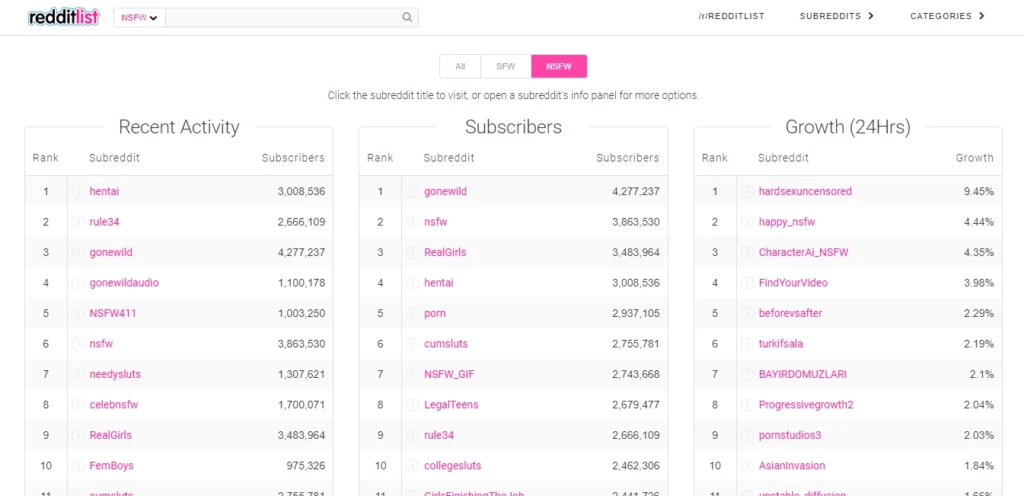Click the magnifier search icon

point(407,18)
